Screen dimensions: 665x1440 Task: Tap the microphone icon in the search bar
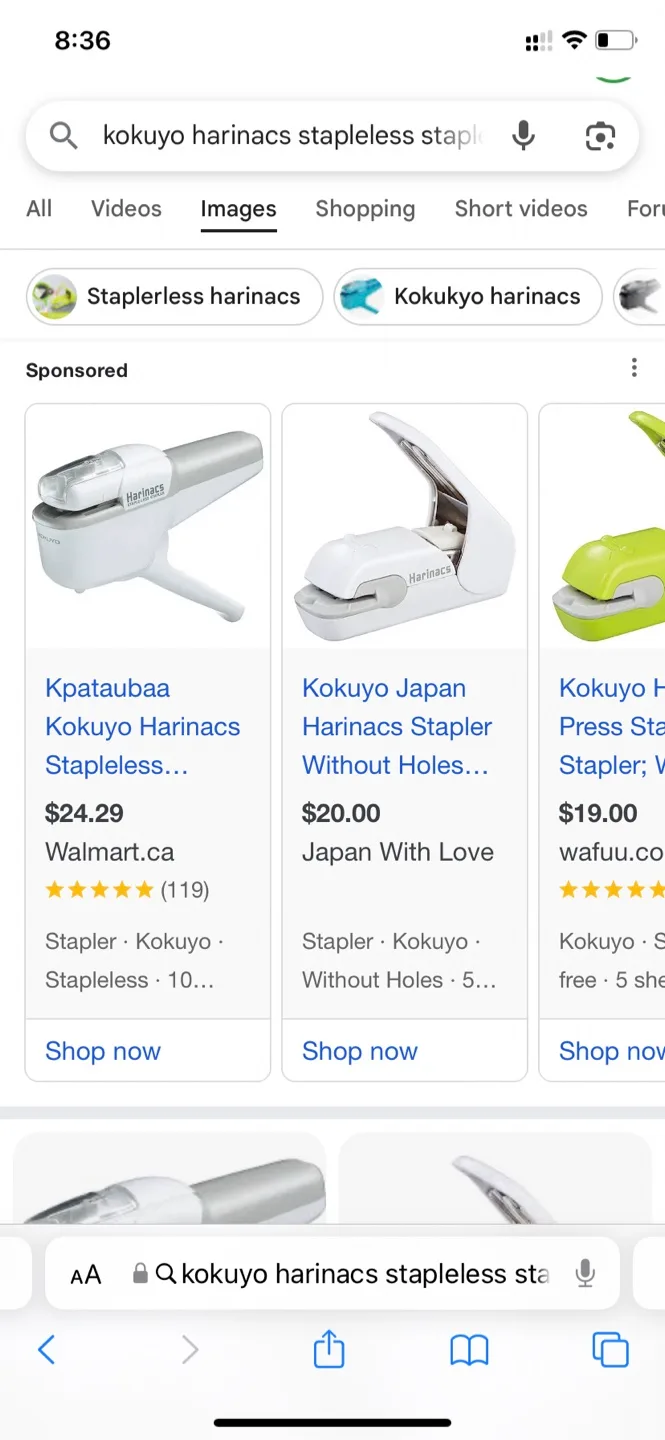(x=523, y=135)
